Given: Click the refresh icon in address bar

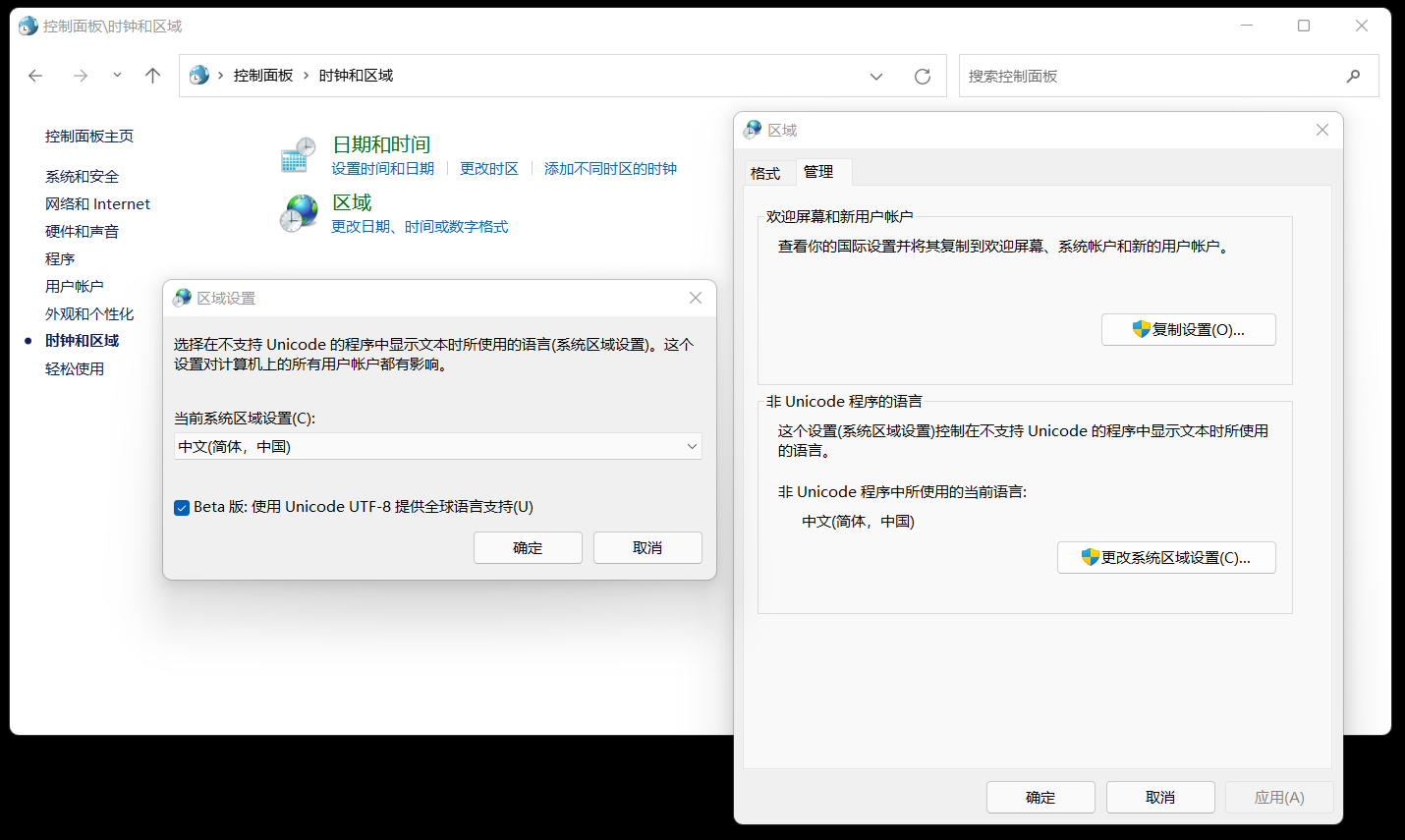Looking at the screenshot, I should click(922, 76).
